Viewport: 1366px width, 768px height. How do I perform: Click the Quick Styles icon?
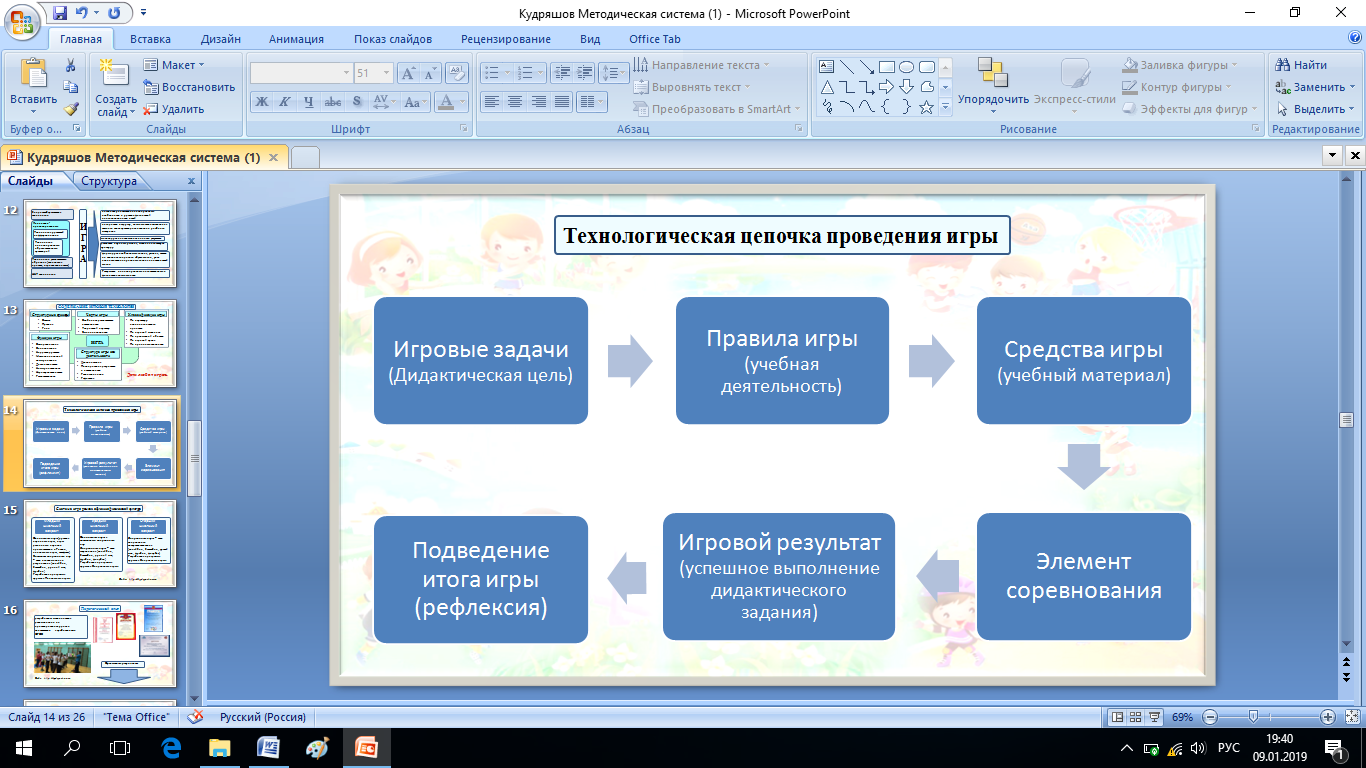[x=1075, y=73]
